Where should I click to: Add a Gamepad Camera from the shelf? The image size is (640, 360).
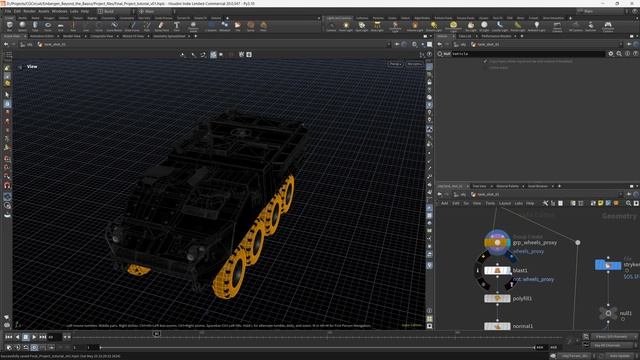coord(608,27)
